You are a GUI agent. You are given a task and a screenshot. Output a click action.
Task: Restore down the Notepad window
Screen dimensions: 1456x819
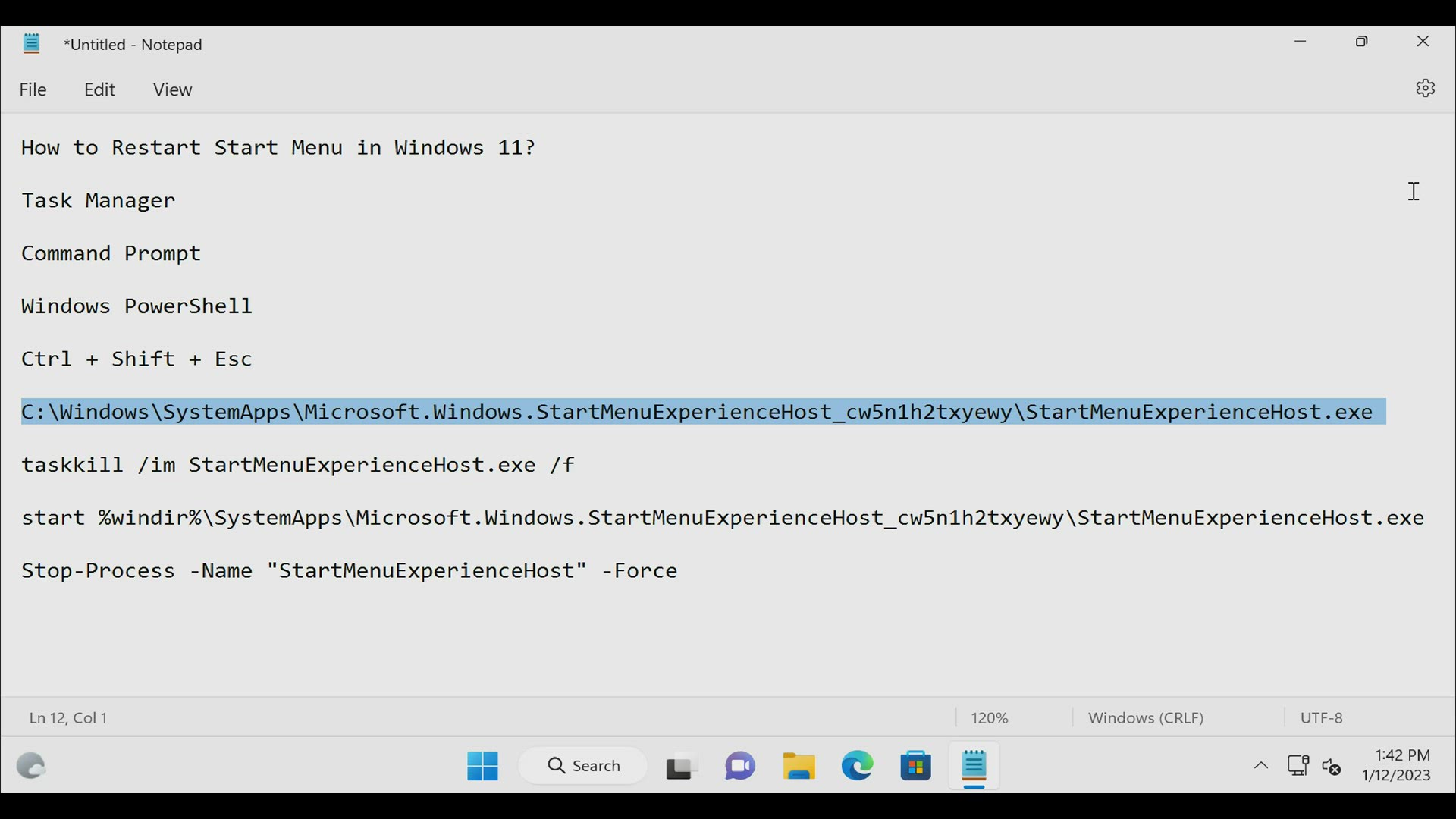(1363, 42)
